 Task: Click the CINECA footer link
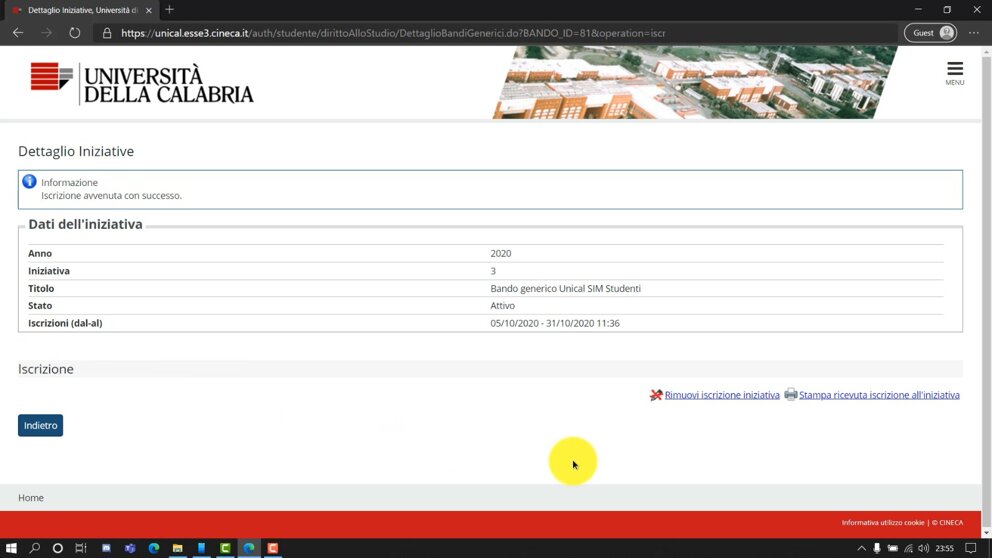(948, 523)
